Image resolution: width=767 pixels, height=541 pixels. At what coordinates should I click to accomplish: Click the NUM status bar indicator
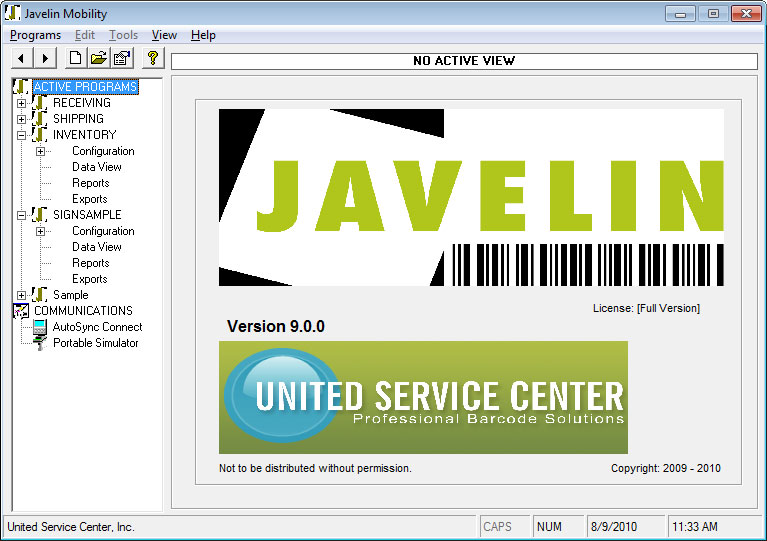(558, 527)
